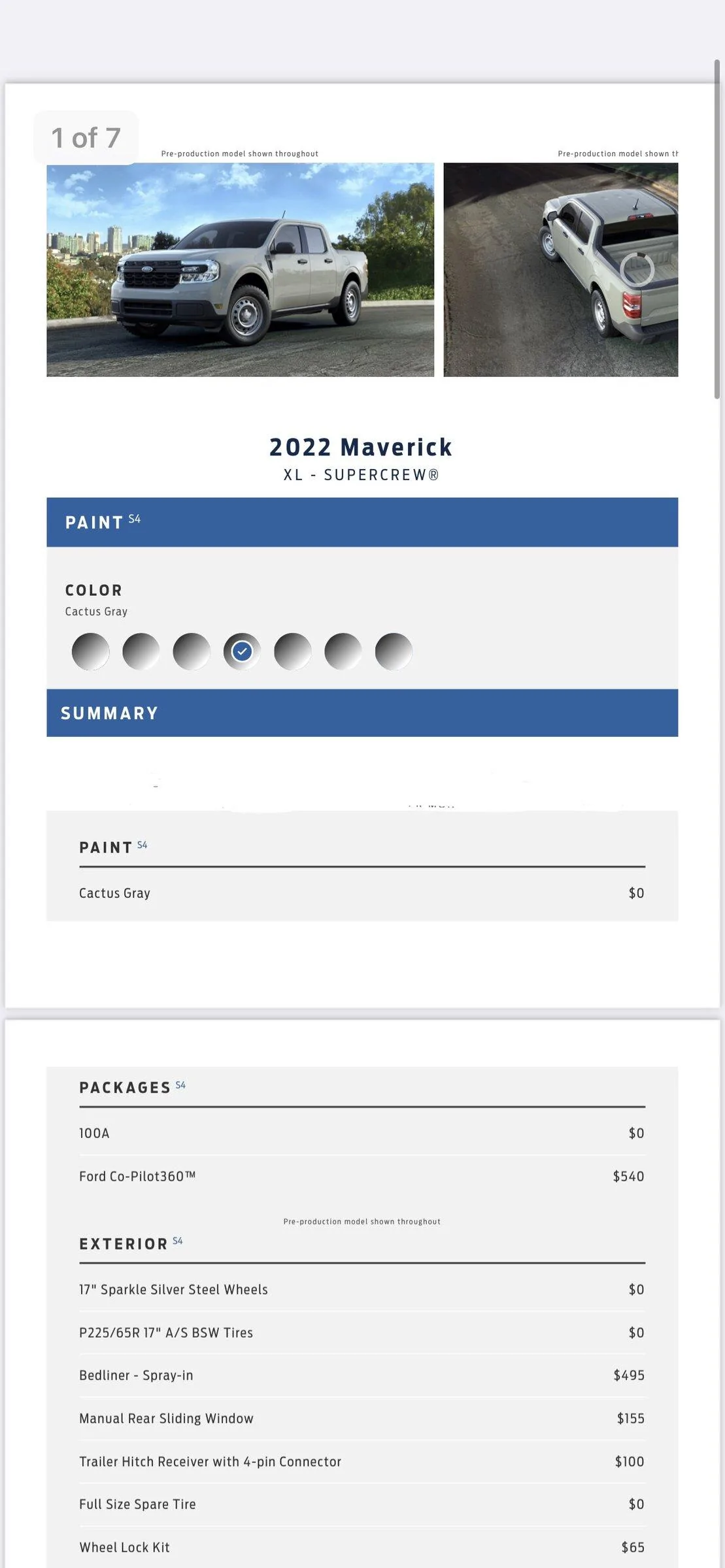Image resolution: width=725 pixels, height=1568 pixels.
Task: Click the 1 of 7 page indicator
Action: [86, 138]
